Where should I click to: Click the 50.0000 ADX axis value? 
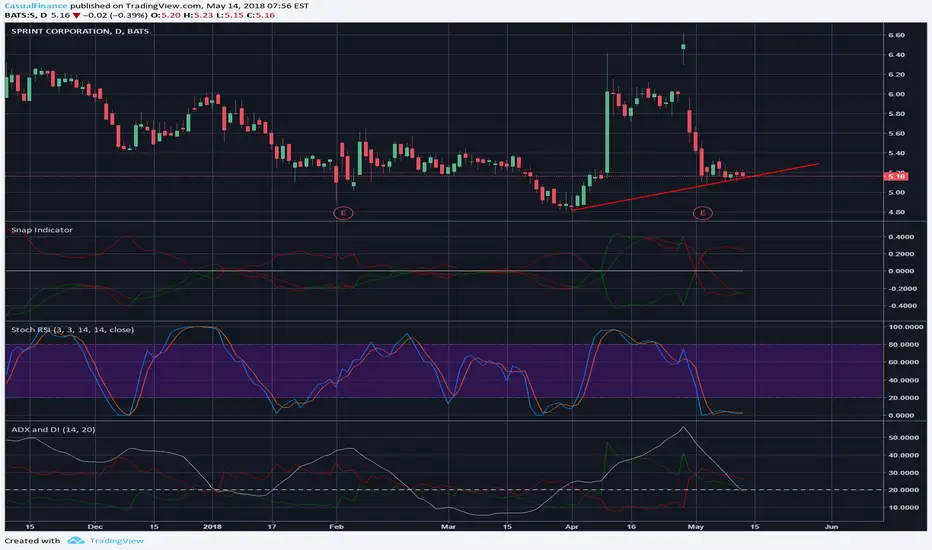pos(903,438)
